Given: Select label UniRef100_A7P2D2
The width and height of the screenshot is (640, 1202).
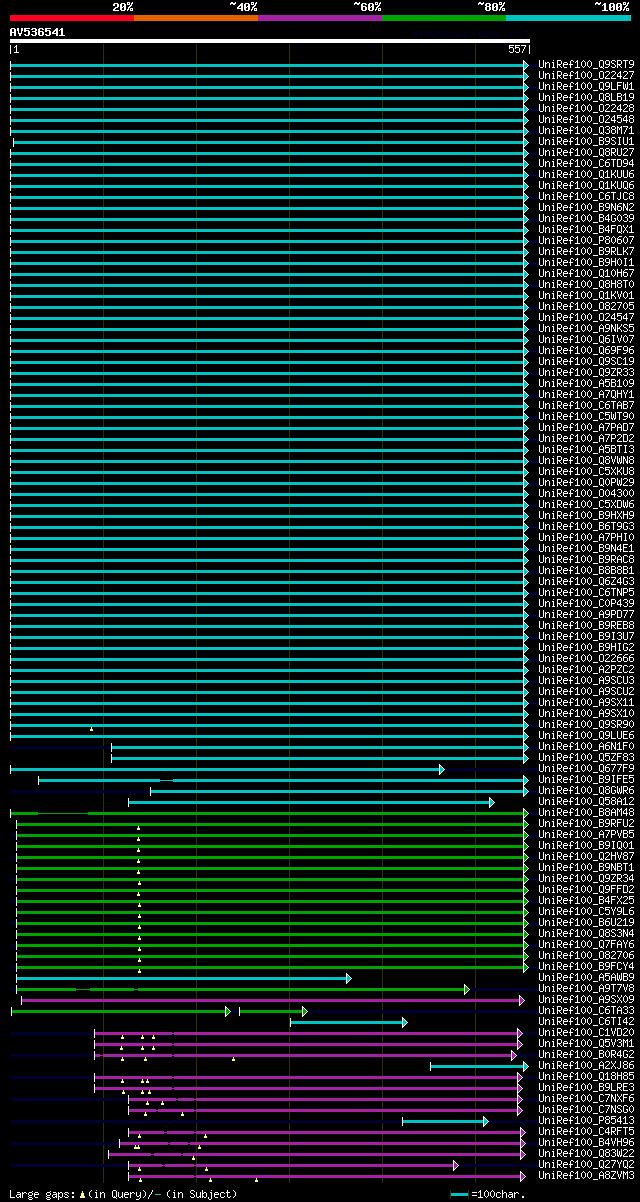Looking at the screenshot, I should [x=586, y=438].
